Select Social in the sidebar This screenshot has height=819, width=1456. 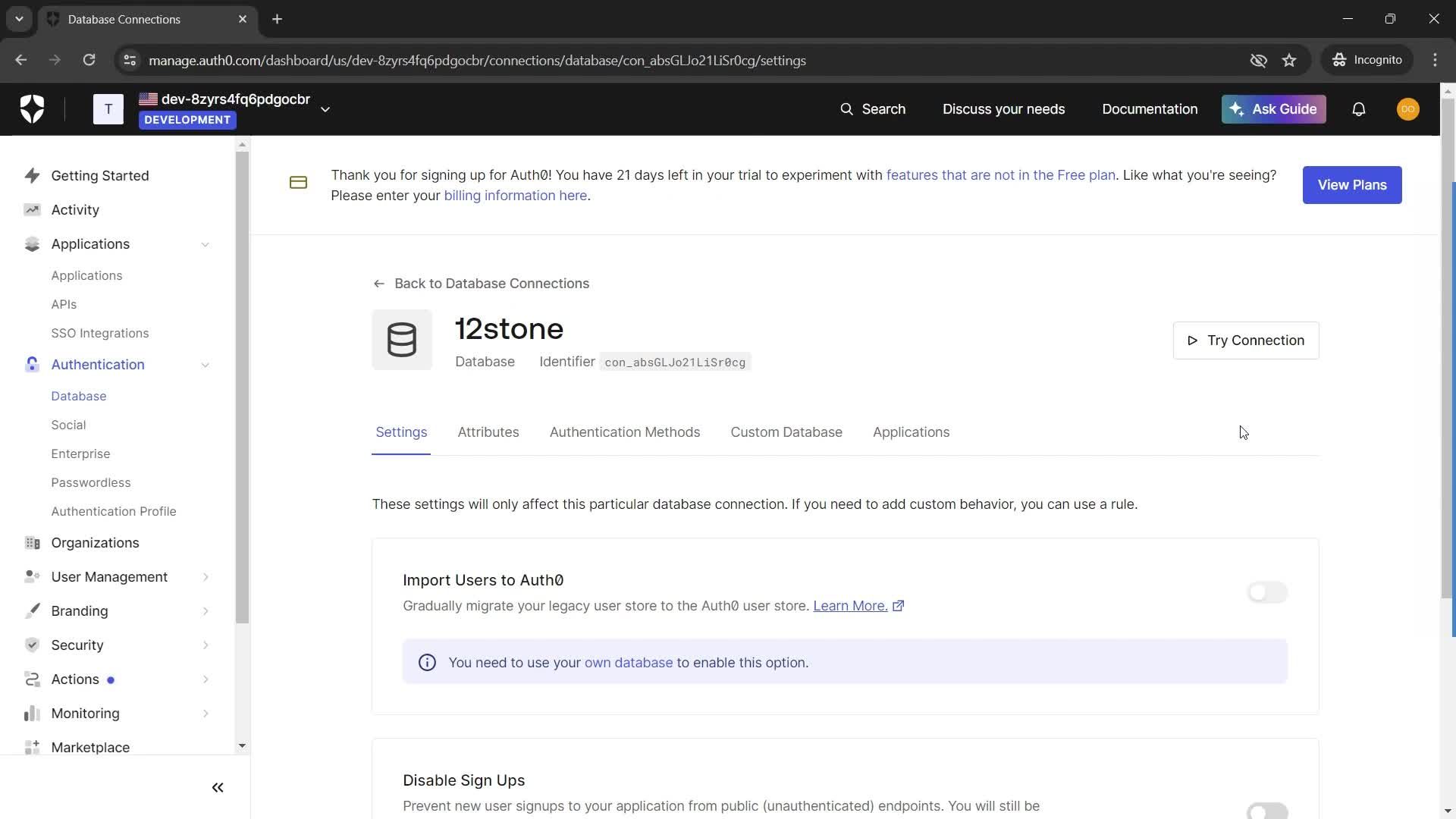68,425
